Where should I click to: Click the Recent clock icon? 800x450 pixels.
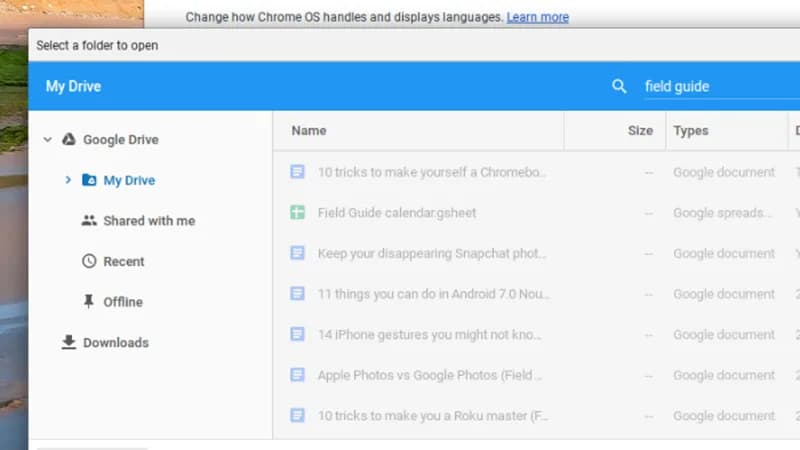(x=89, y=262)
